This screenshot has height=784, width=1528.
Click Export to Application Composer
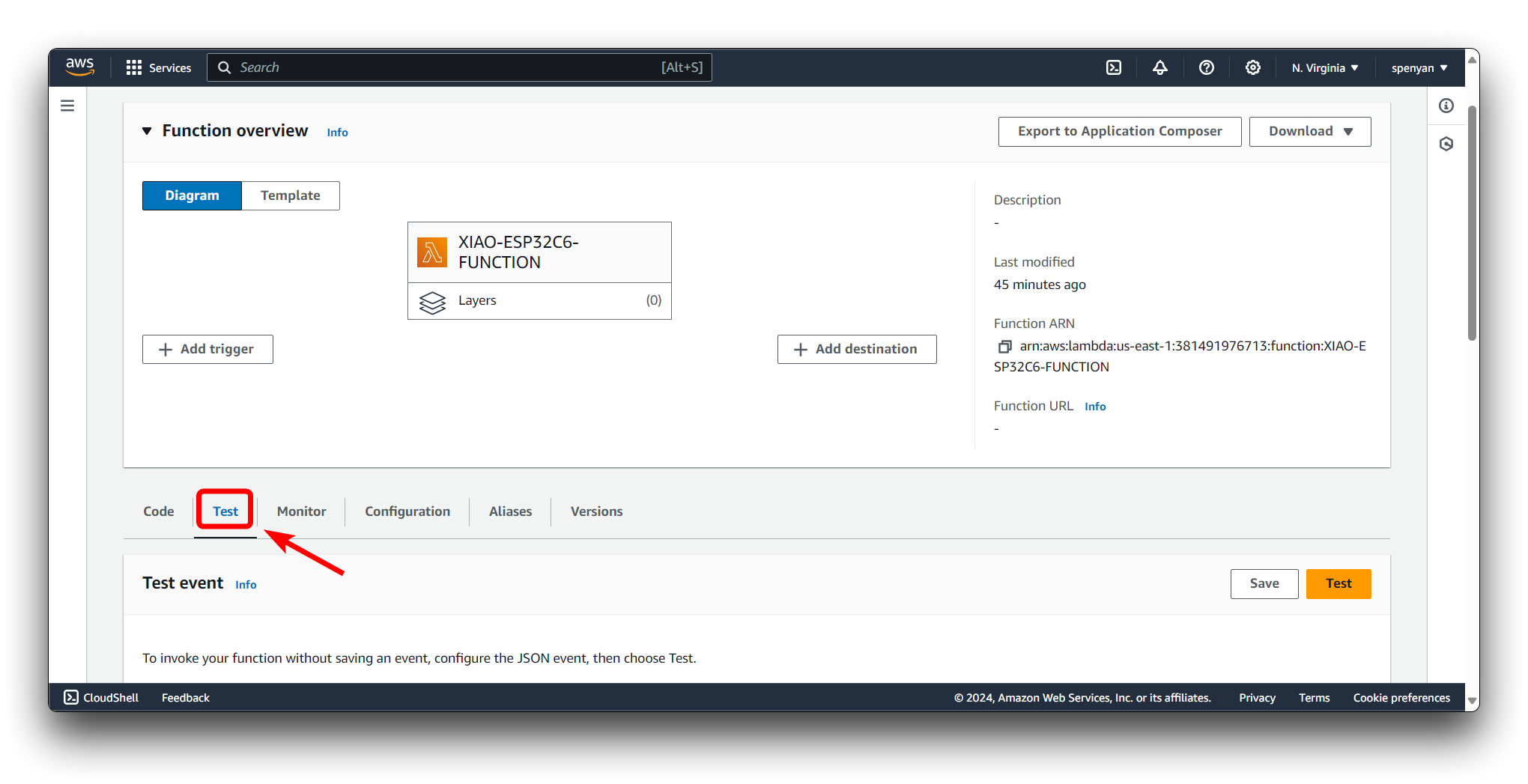click(1120, 131)
